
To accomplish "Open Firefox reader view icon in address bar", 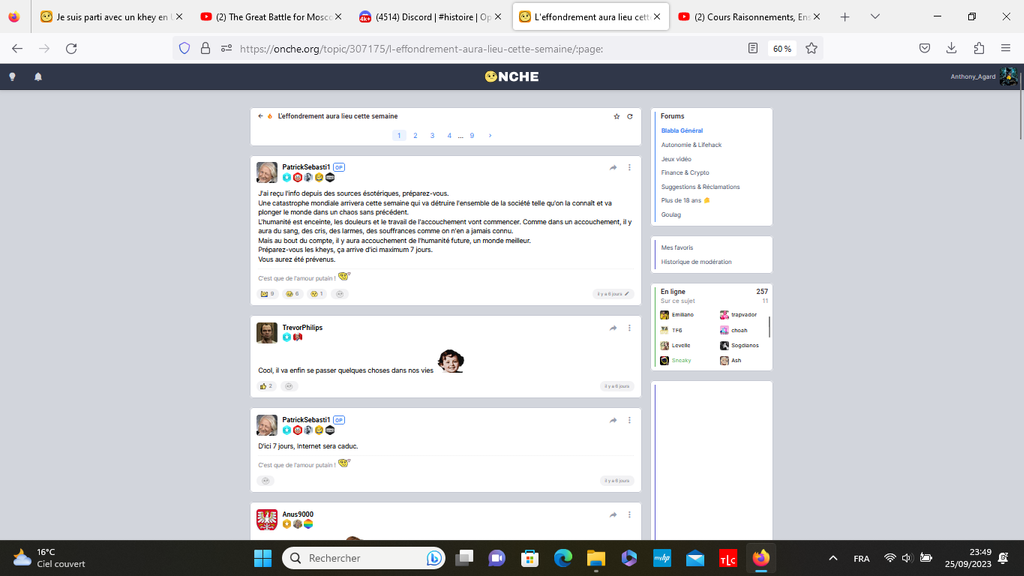I will pos(753,48).
